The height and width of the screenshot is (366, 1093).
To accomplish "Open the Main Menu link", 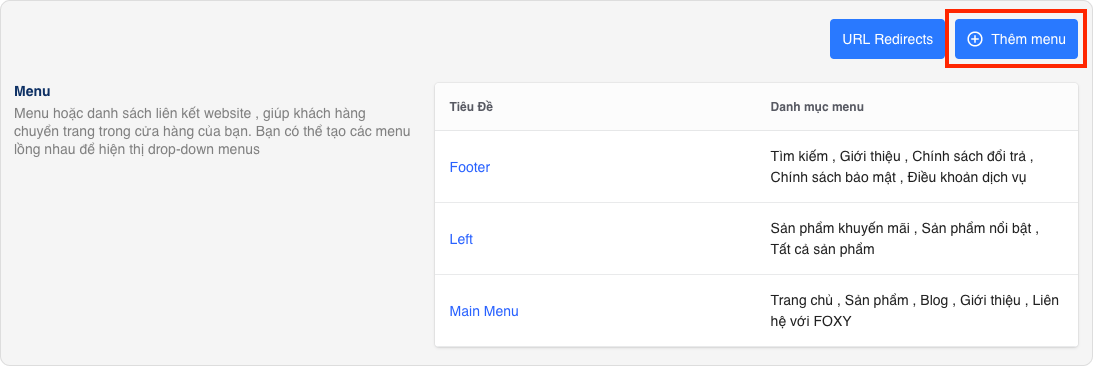I will point(484,312).
